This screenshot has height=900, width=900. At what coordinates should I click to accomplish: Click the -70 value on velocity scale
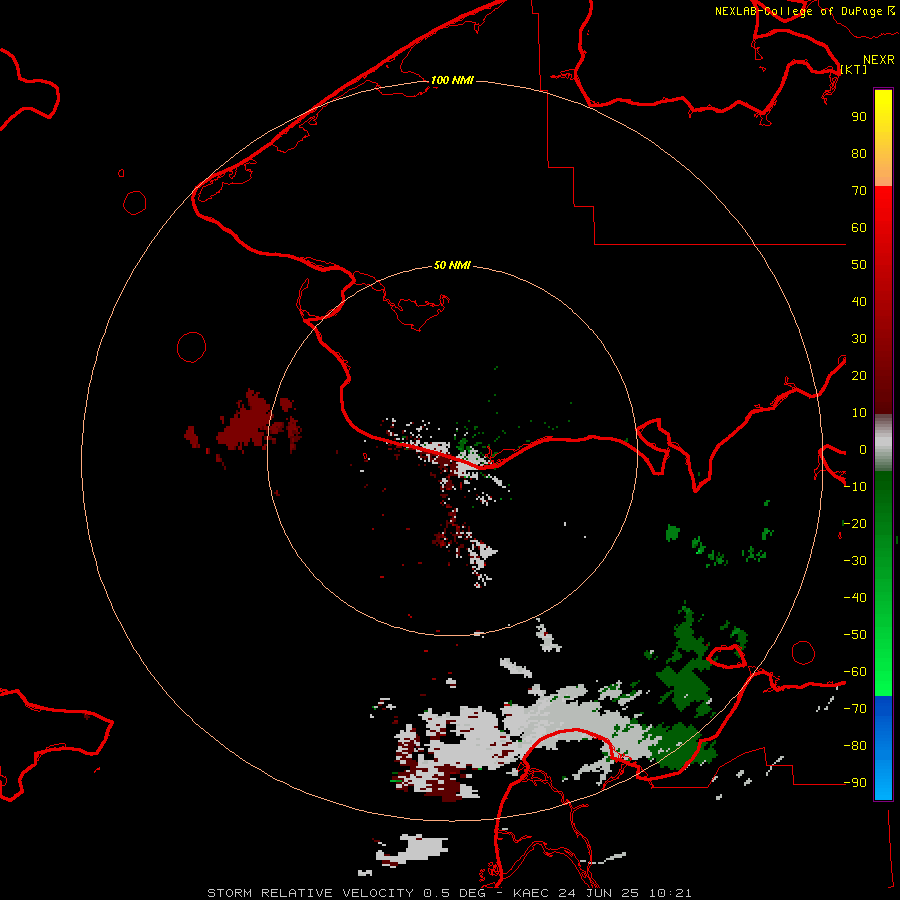(855, 709)
